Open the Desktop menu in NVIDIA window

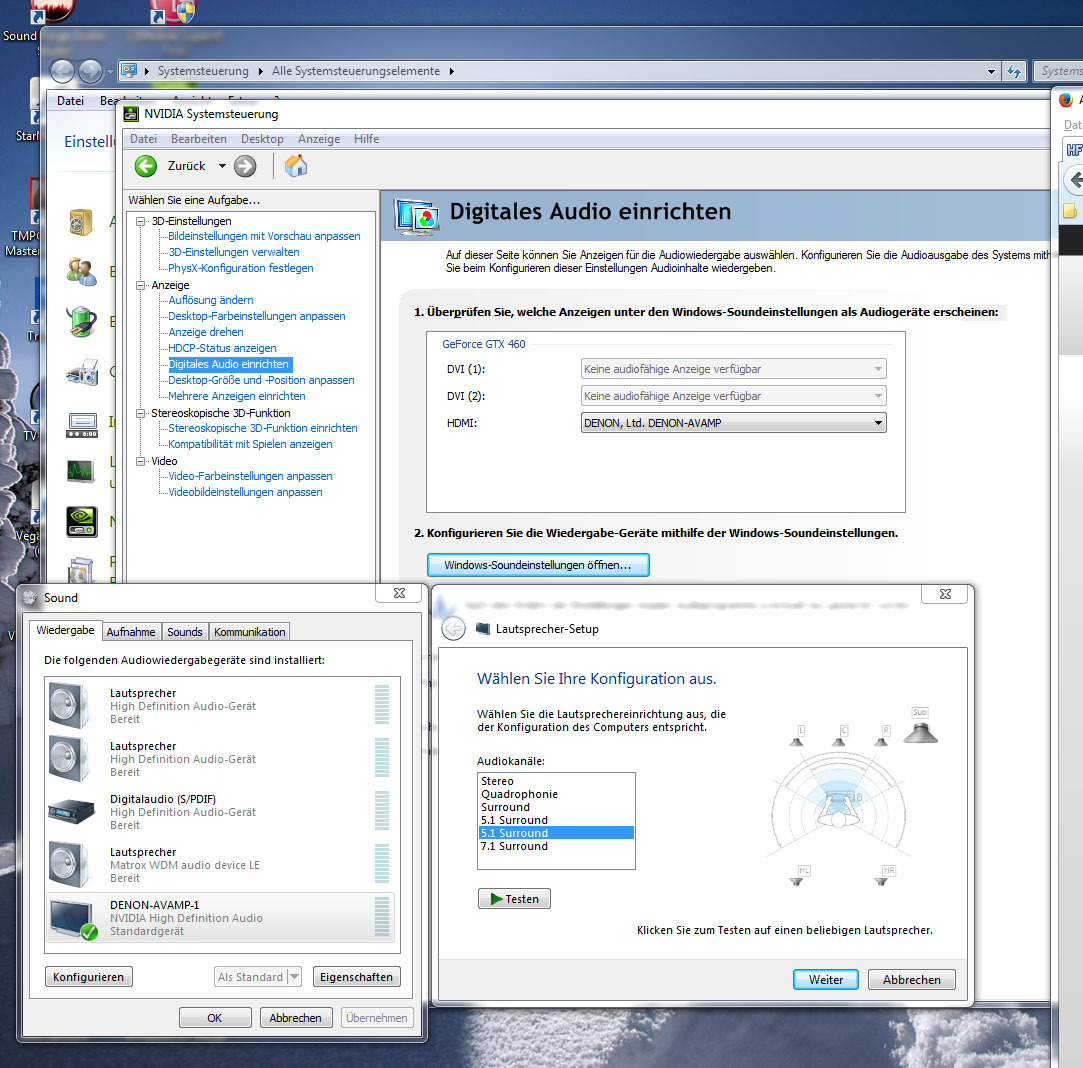coord(262,139)
